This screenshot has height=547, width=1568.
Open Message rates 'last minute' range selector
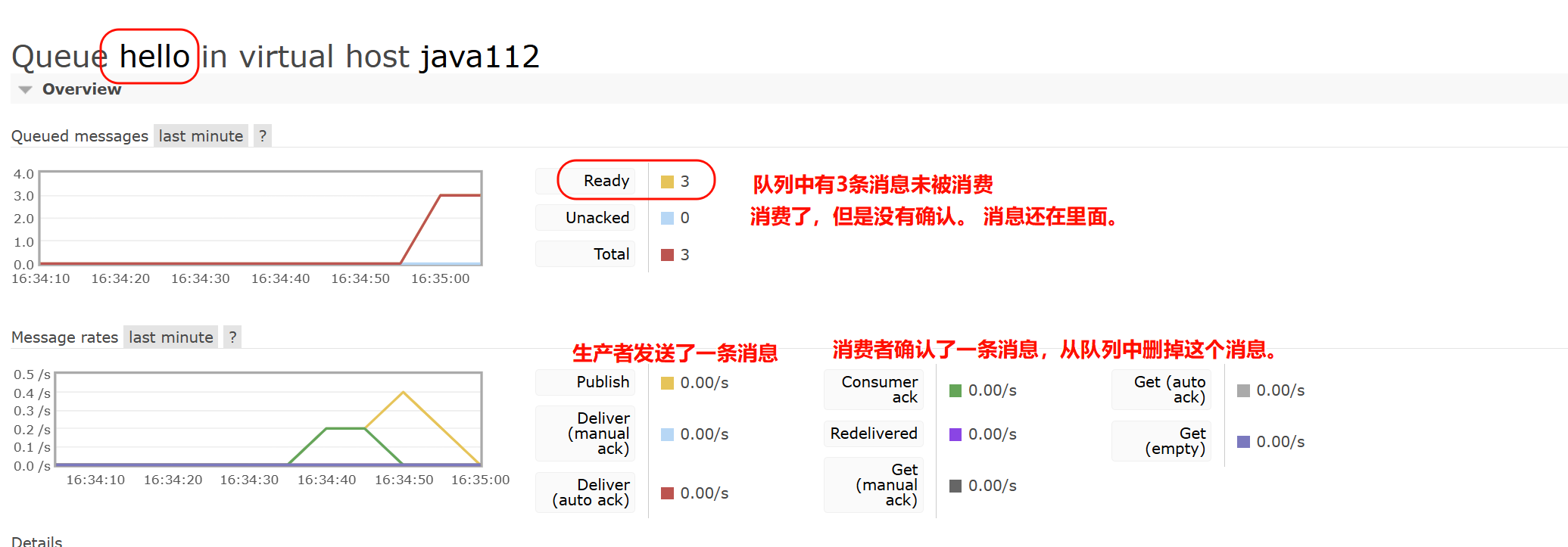click(171, 337)
